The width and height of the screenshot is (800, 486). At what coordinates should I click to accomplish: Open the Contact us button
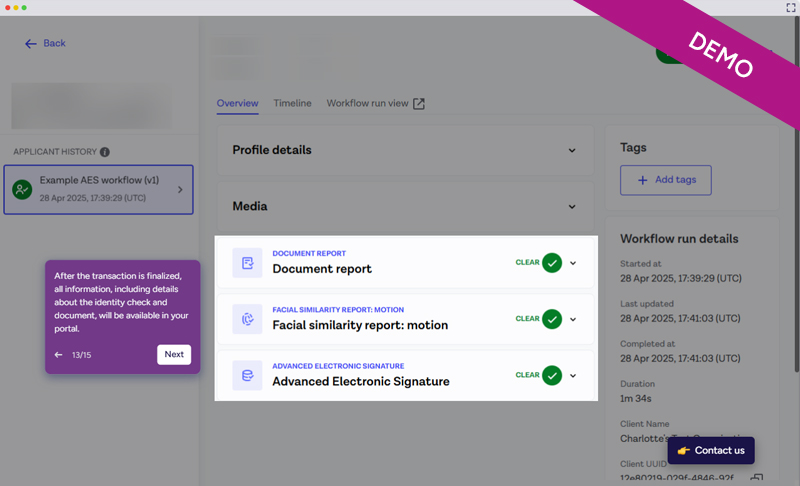click(711, 450)
